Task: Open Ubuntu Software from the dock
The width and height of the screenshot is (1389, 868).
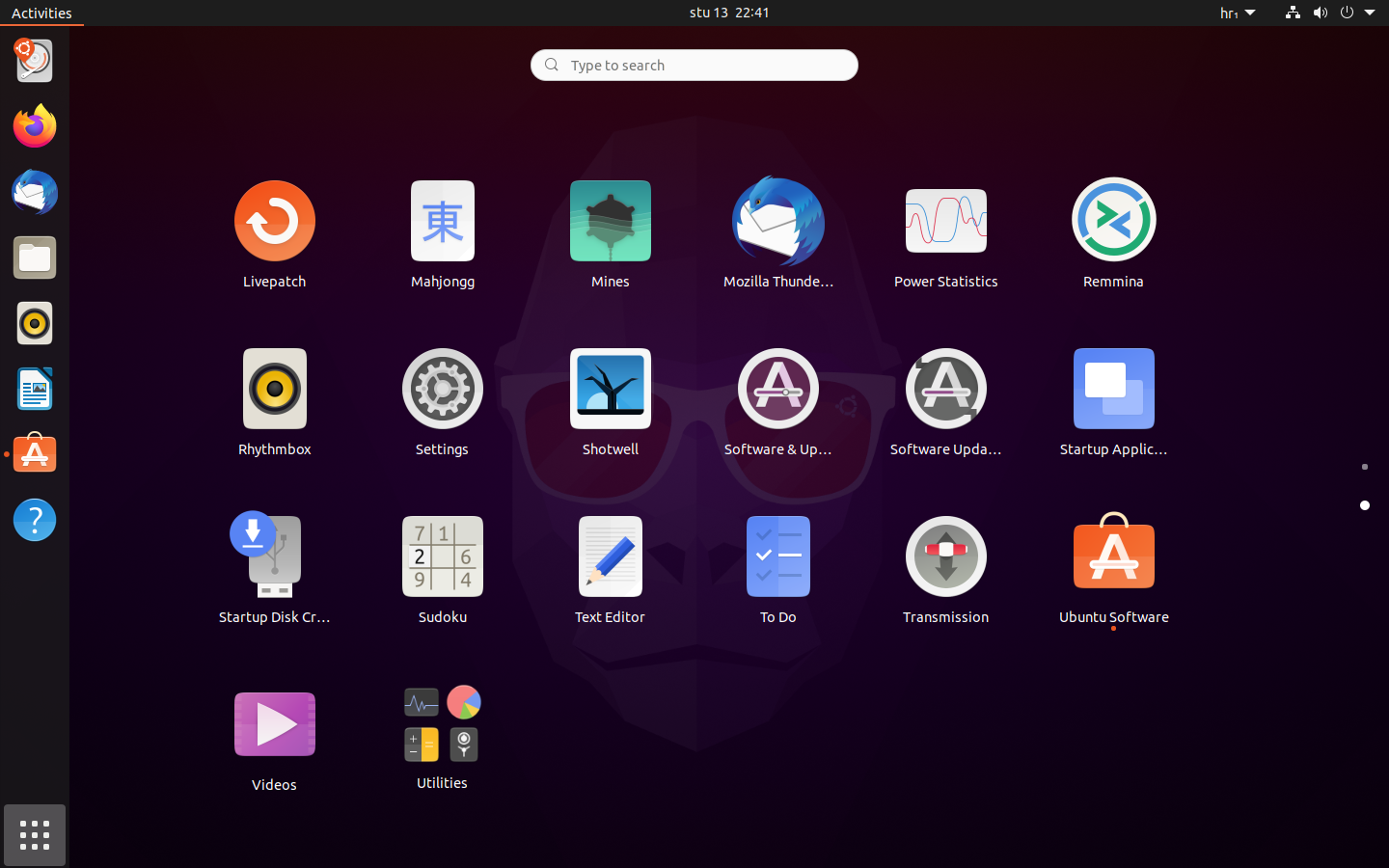Action: click(x=35, y=454)
